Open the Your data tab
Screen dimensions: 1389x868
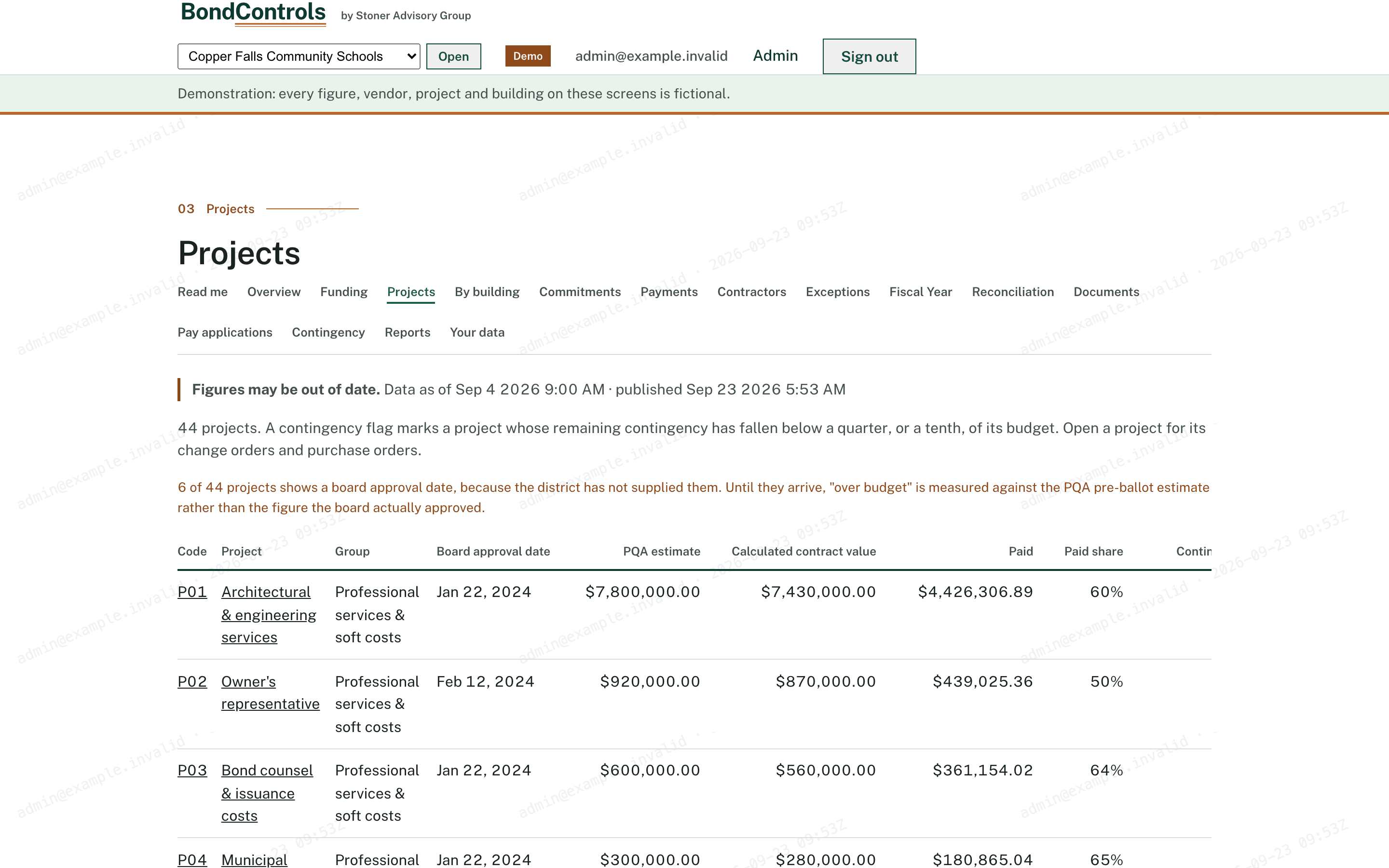pyautogui.click(x=477, y=332)
